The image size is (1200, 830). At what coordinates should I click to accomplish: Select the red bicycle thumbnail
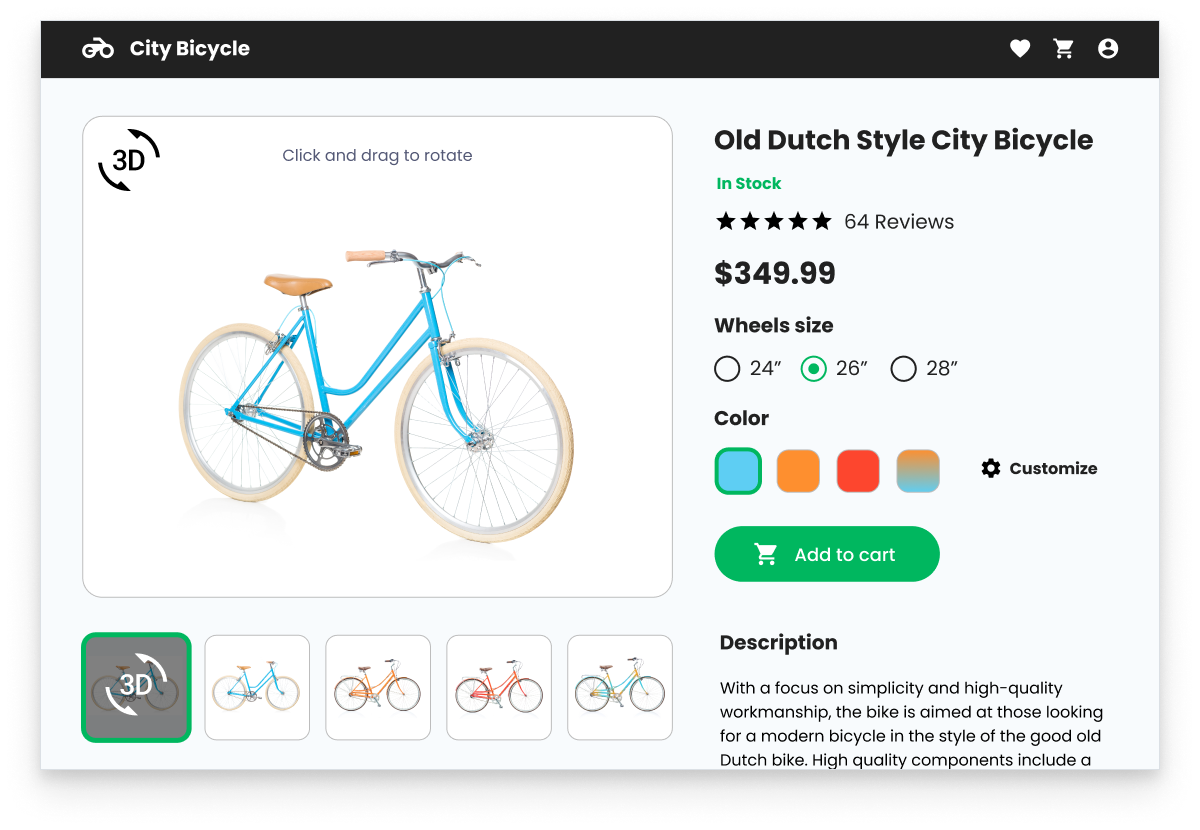pos(499,687)
